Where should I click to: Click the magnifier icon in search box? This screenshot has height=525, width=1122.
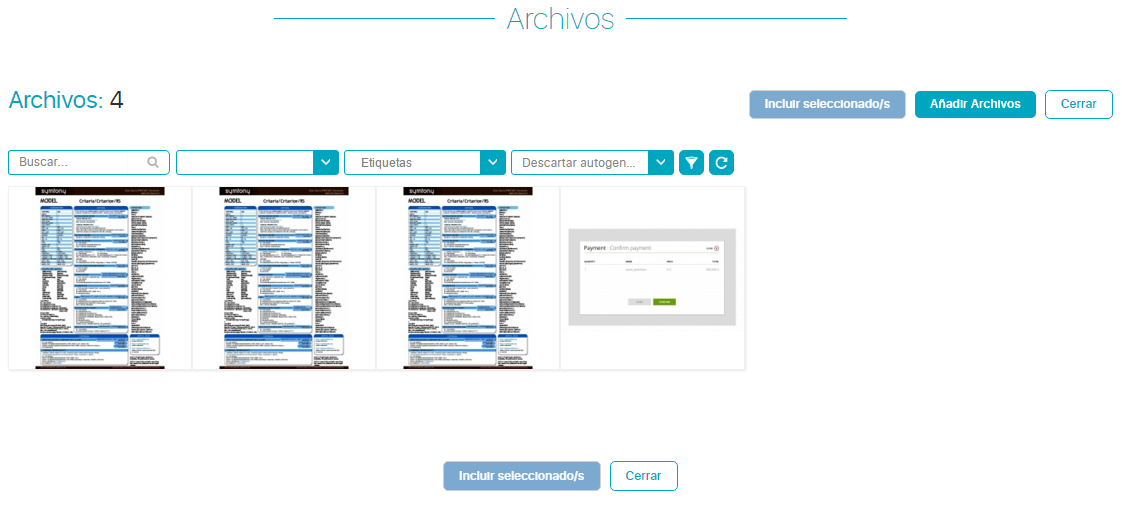point(153,162)
